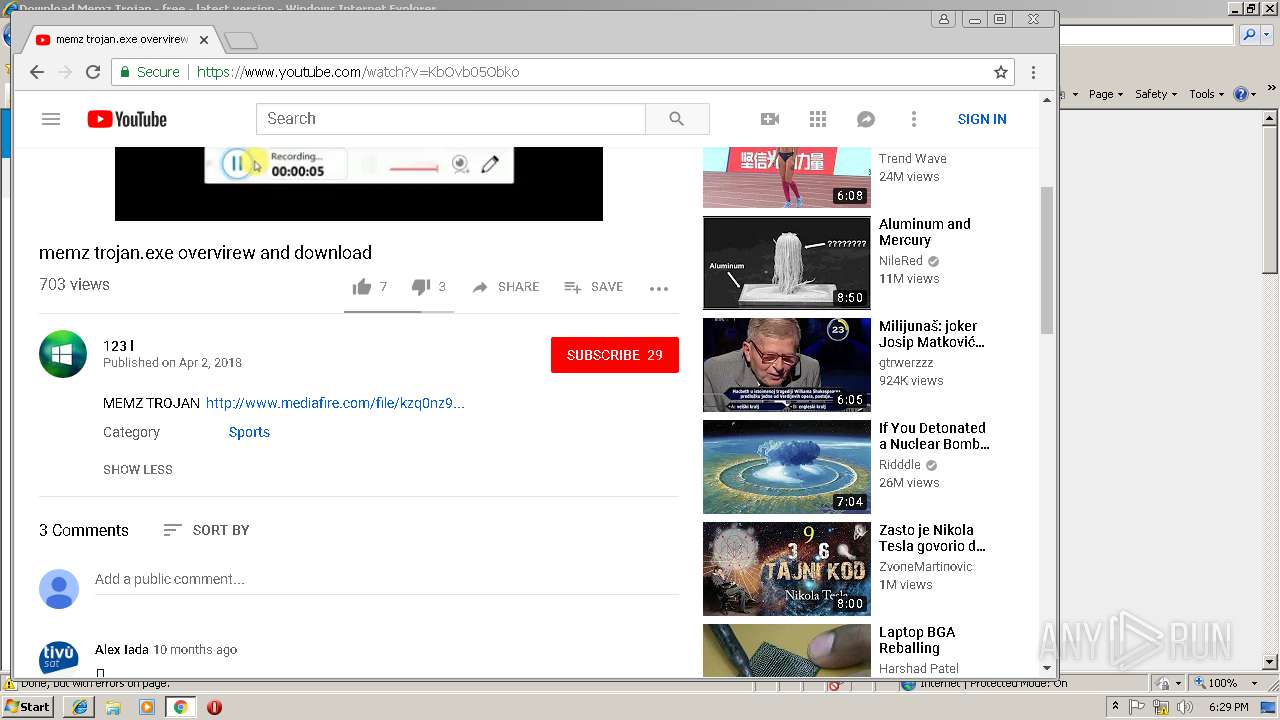Open the YouTube apps grid icon

click(818, 119)
